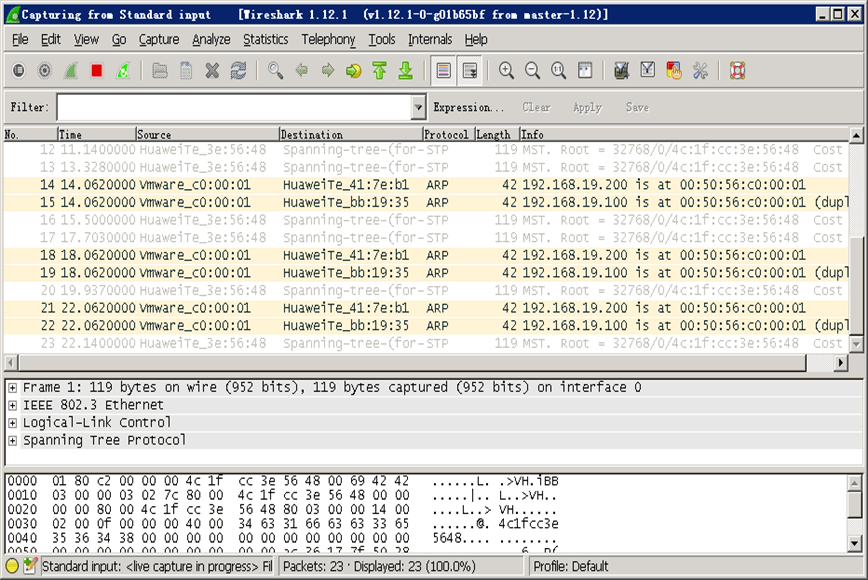Expand the Logical-Link Control node

[x=12, y=423]
